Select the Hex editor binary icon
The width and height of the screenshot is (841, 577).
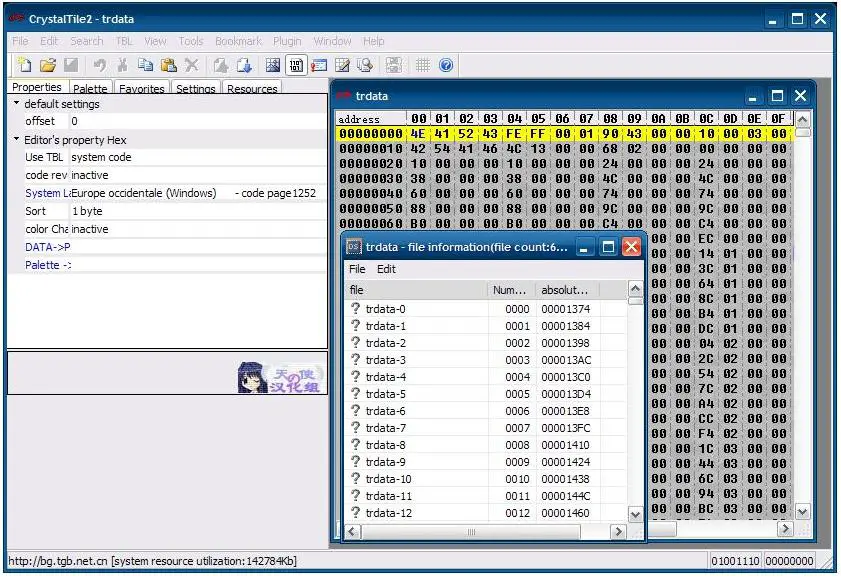[296, 65]
